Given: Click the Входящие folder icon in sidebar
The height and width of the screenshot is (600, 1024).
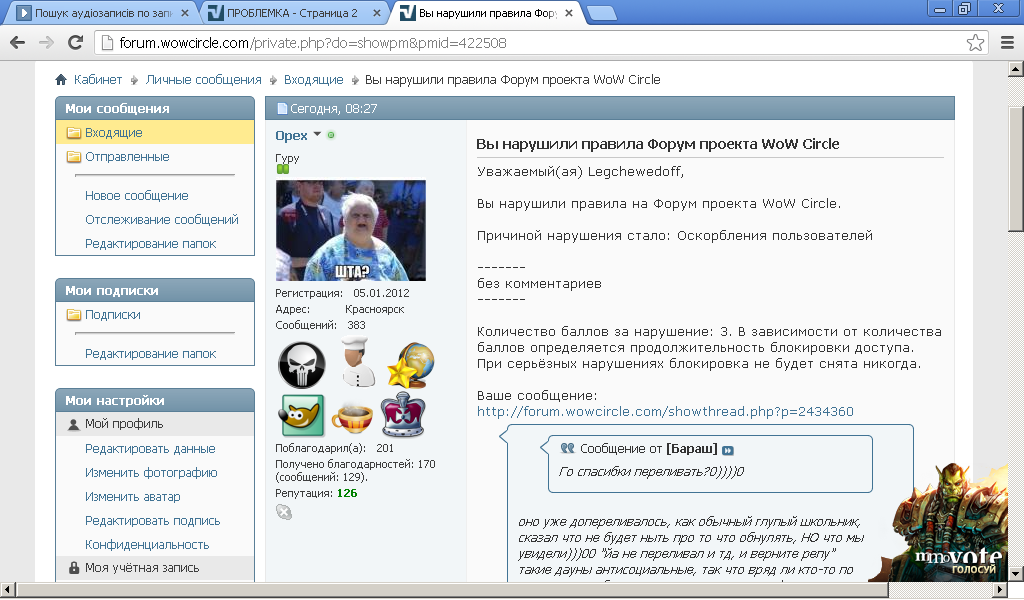Looking at the screenshot, I should coord(73,133).
